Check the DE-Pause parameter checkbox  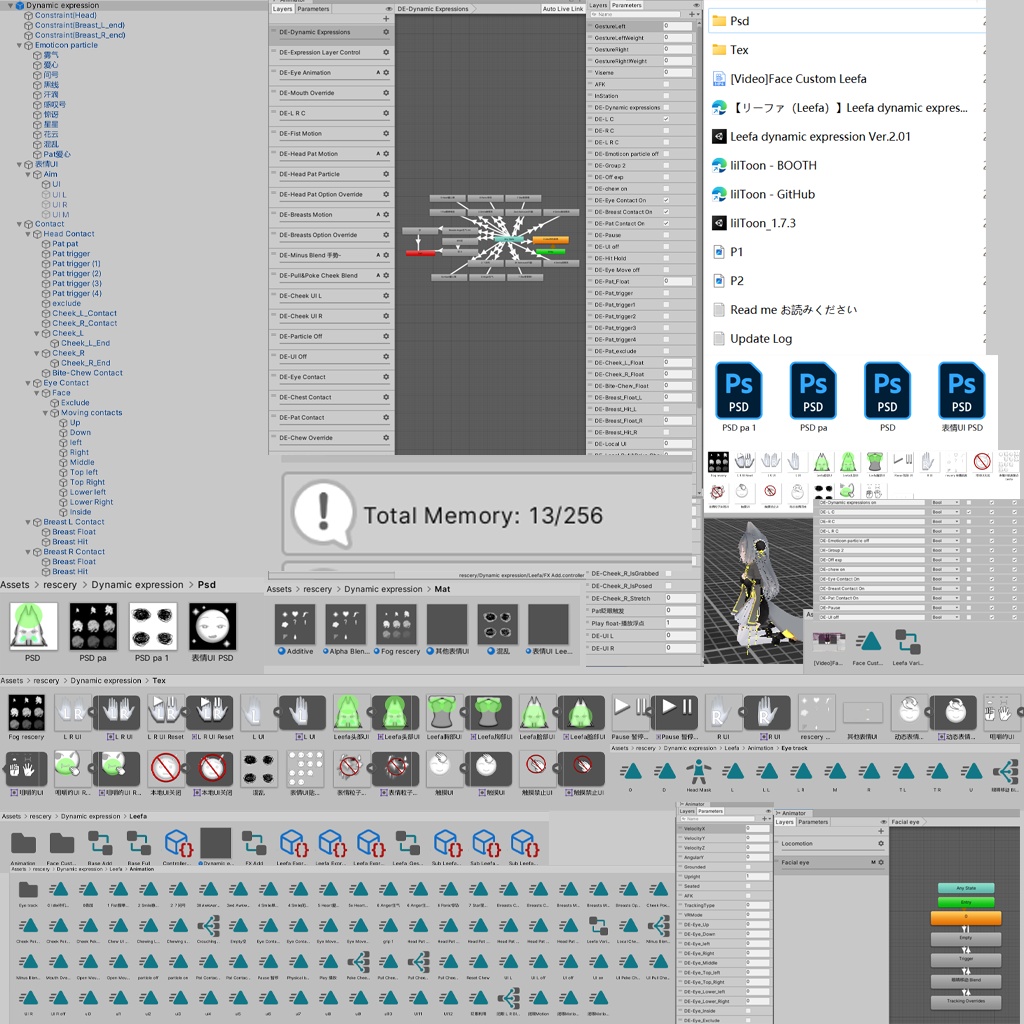[x=665, y=235]
